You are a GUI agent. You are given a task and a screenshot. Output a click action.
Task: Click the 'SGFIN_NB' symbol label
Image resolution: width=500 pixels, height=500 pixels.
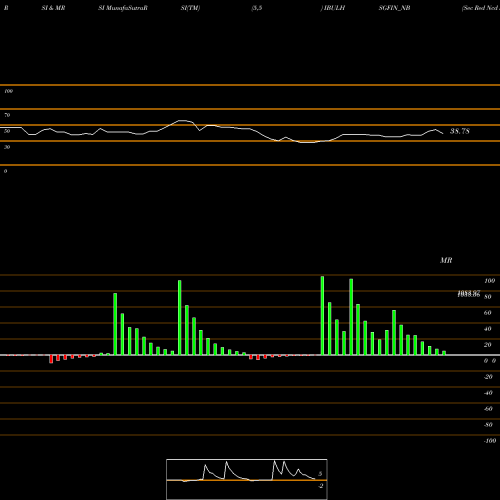[x=394, y=8]
